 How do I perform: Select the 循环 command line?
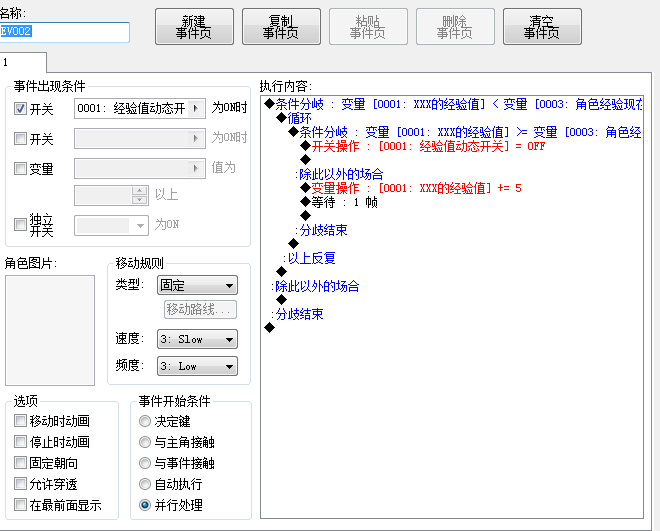point(293,118)
